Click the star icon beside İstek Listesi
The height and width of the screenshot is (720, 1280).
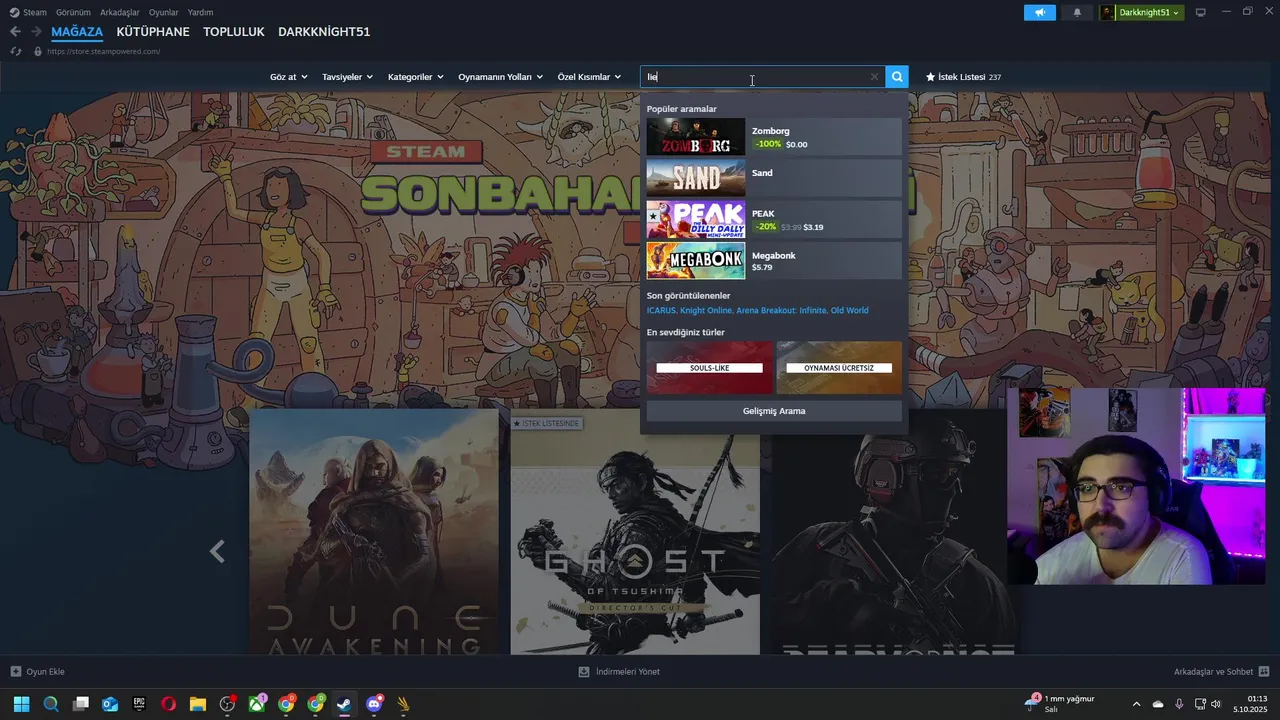tap(930, 77)
